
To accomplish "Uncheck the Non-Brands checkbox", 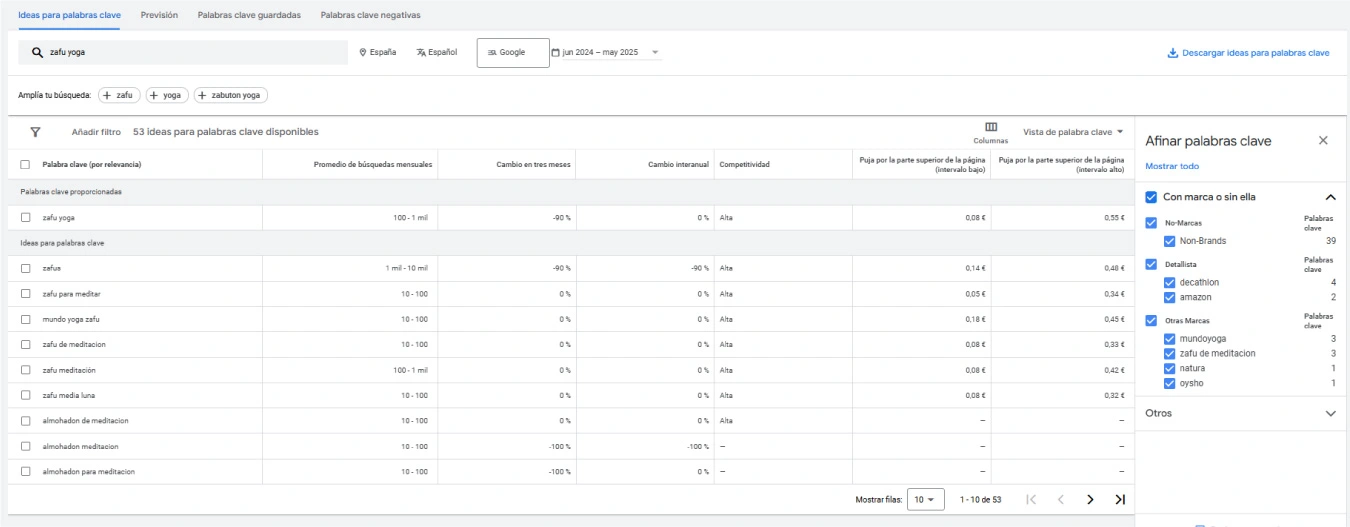I will pyautogui.click(x=1170, y=241).
